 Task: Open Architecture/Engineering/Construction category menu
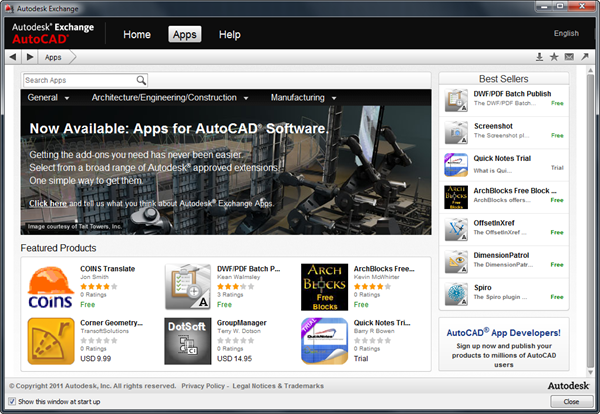[x=170, y=98]
